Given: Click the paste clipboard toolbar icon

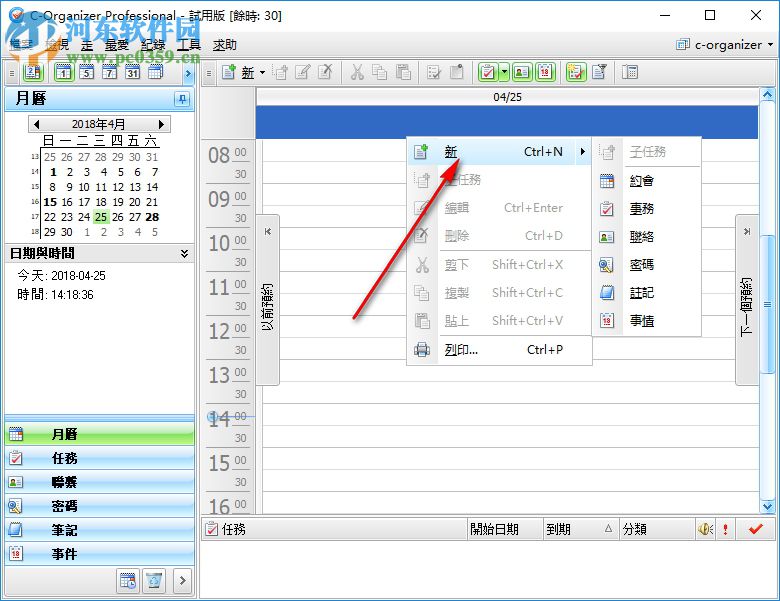Looking at the screenshot, I should [x=402, y=73].
